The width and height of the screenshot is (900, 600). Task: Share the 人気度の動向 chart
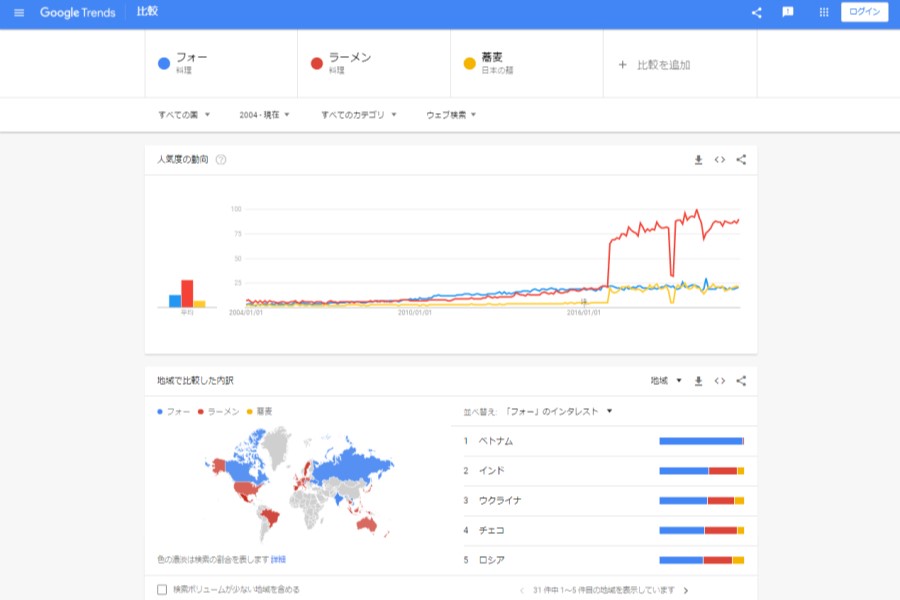click(x=741, y=160)
